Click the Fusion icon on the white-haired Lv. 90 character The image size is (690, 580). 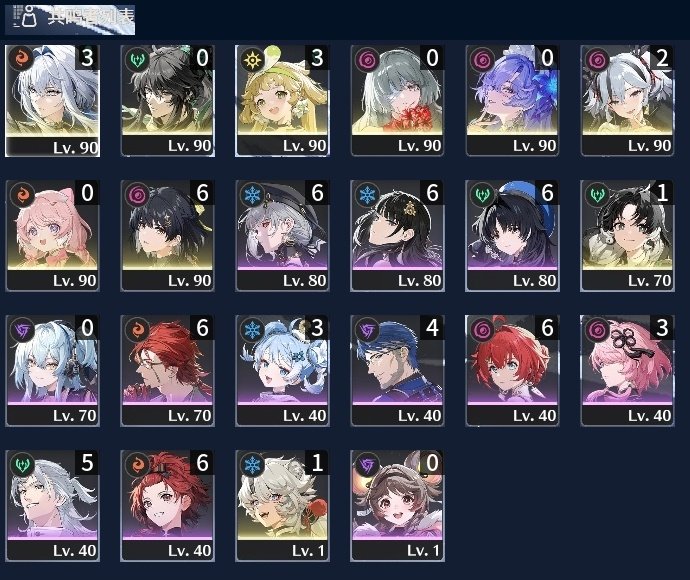22,59
